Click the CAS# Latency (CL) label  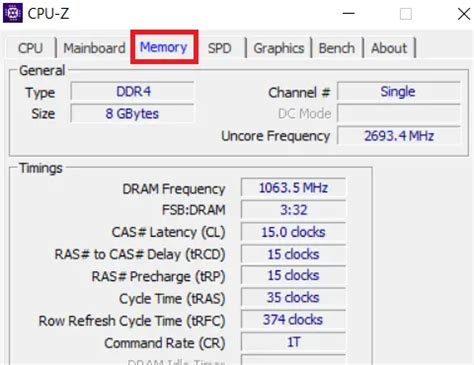pos(168,232)
